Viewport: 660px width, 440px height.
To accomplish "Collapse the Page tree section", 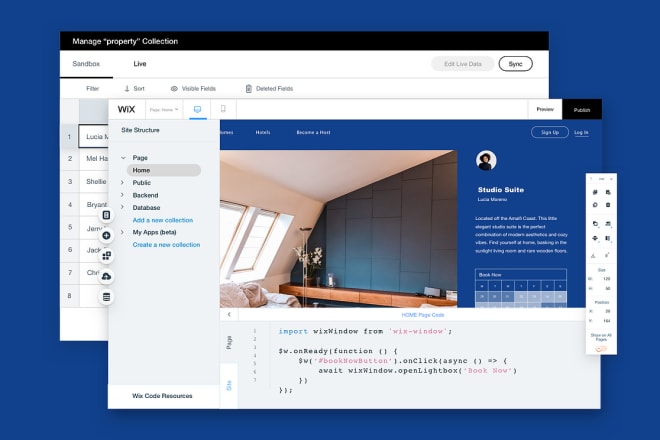I will coord(123,158).
